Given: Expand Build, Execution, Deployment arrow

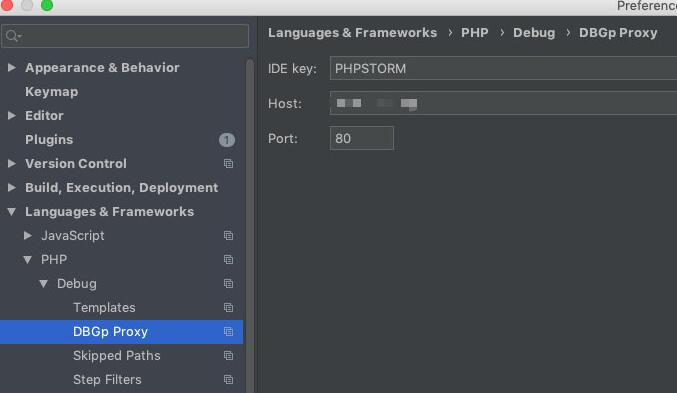Looking at the screenshot, I should point(12,187).
